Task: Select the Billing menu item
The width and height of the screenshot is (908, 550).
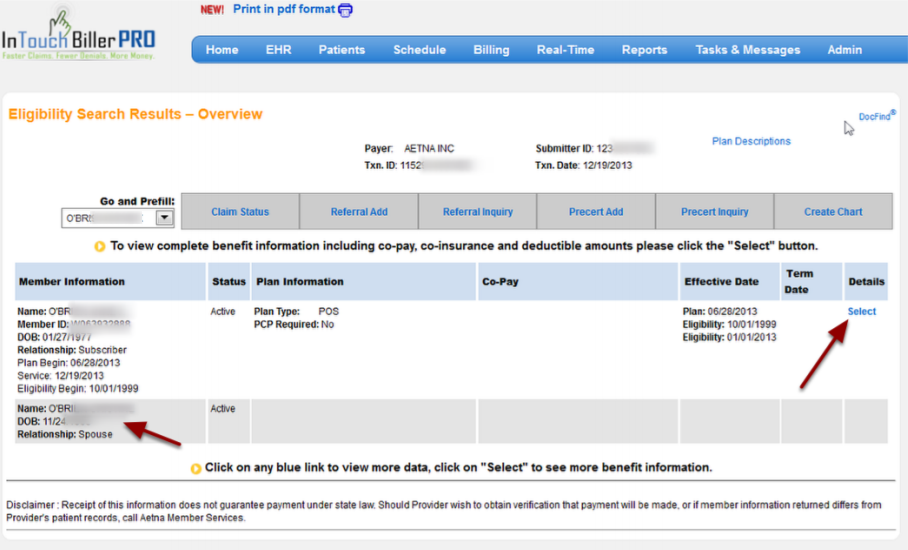Action: (491, 50)
